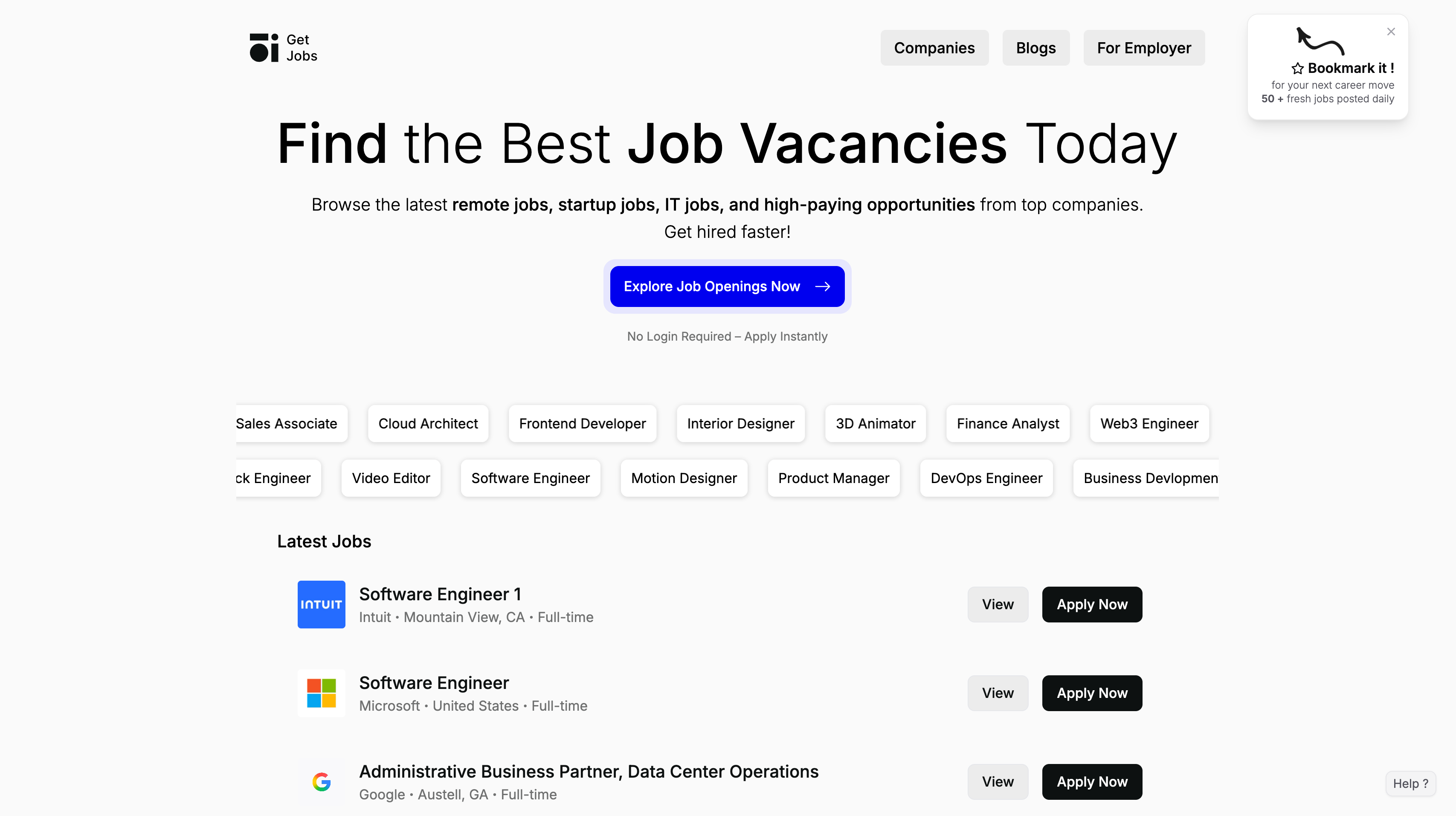Click the arrow icon in Explore Job Openings
Viewport: 1456px width, 816px height.
coord(823,286)
